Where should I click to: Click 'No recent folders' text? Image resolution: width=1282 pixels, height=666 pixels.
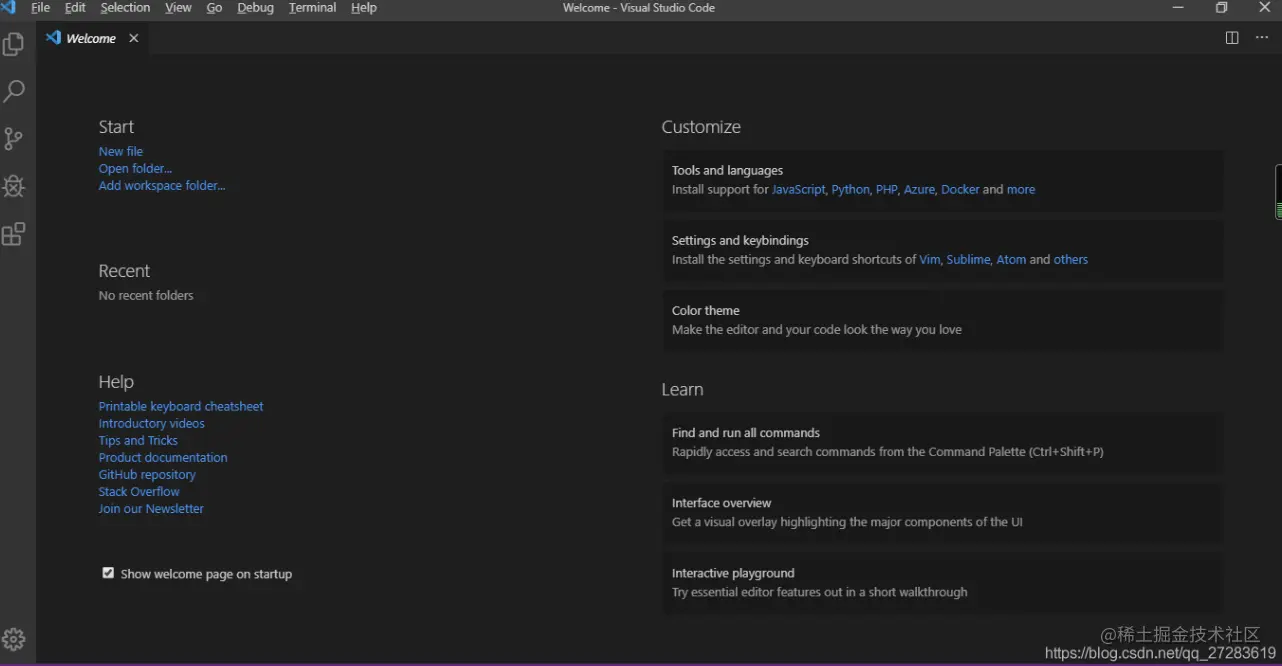146,296
